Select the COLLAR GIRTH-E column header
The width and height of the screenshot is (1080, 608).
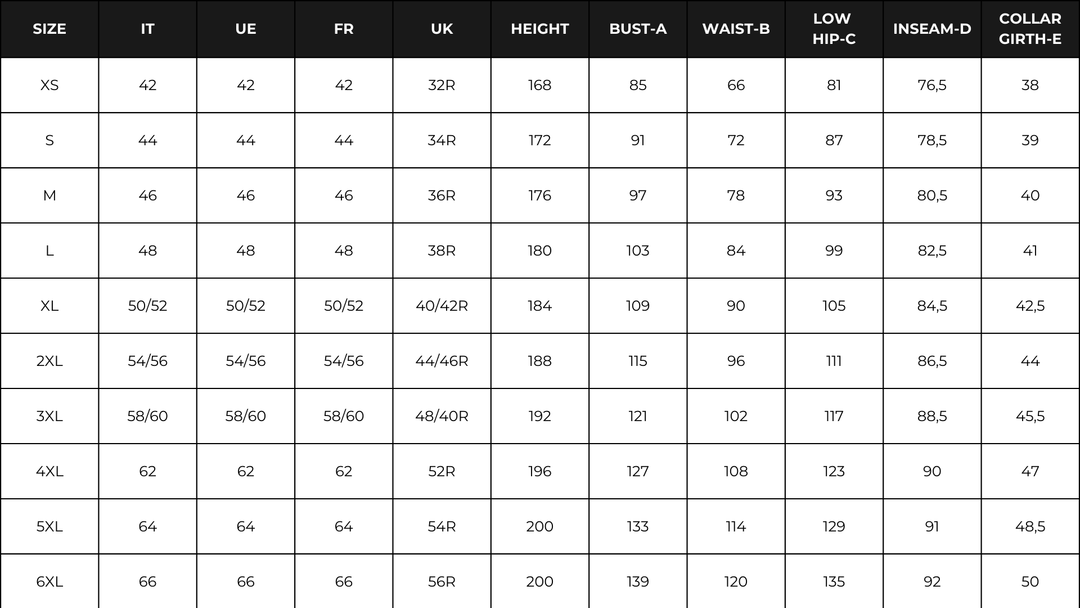[x=1030, y=29]
